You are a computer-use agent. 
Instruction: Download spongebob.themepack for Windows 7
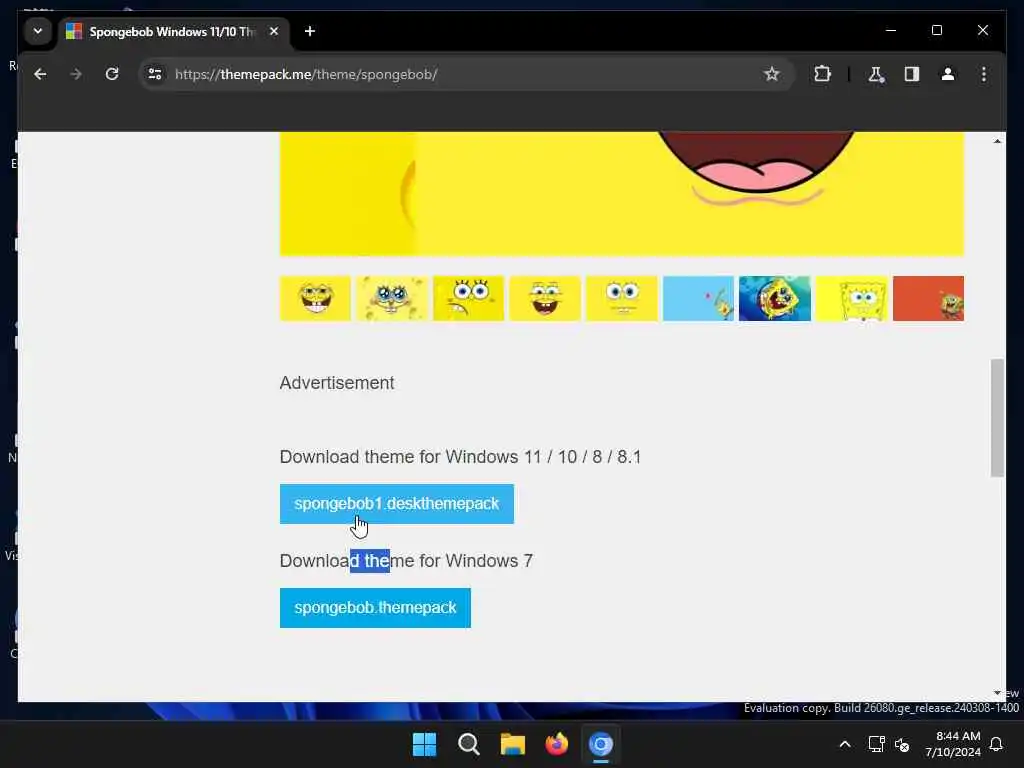[x=375, y=608]
